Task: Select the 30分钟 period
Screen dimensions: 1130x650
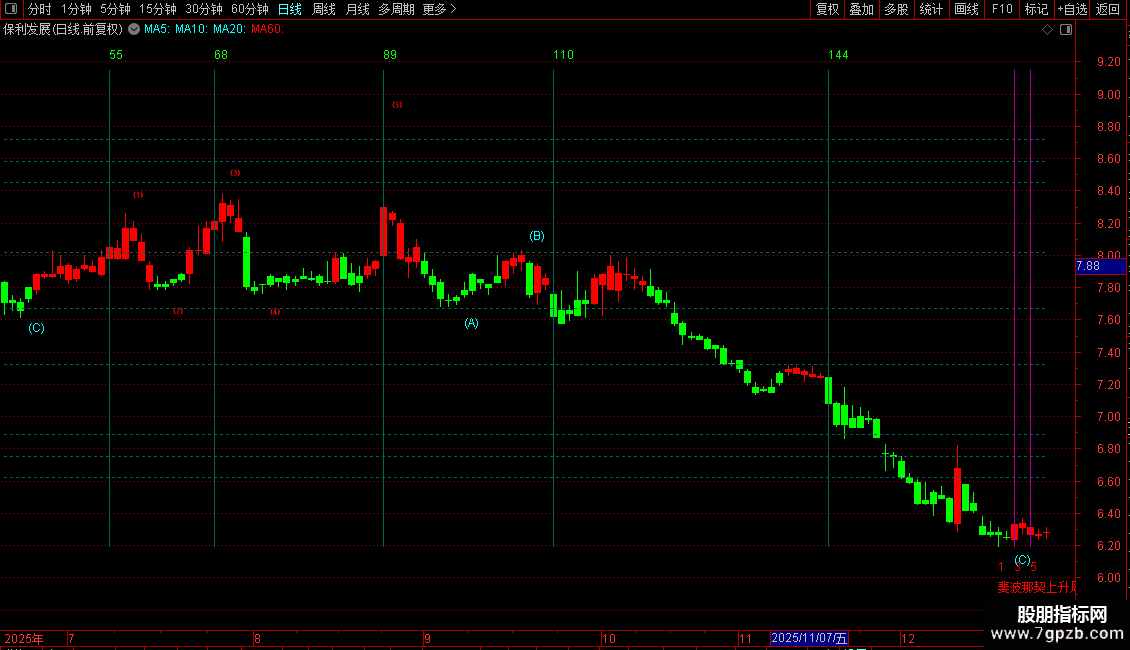Action: tap(204, 9)
